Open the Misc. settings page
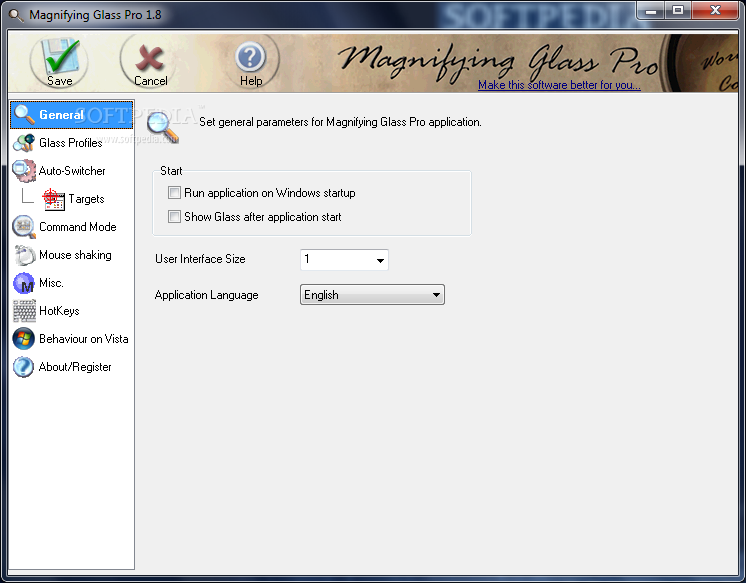746x583 pixels. (51, 283)
